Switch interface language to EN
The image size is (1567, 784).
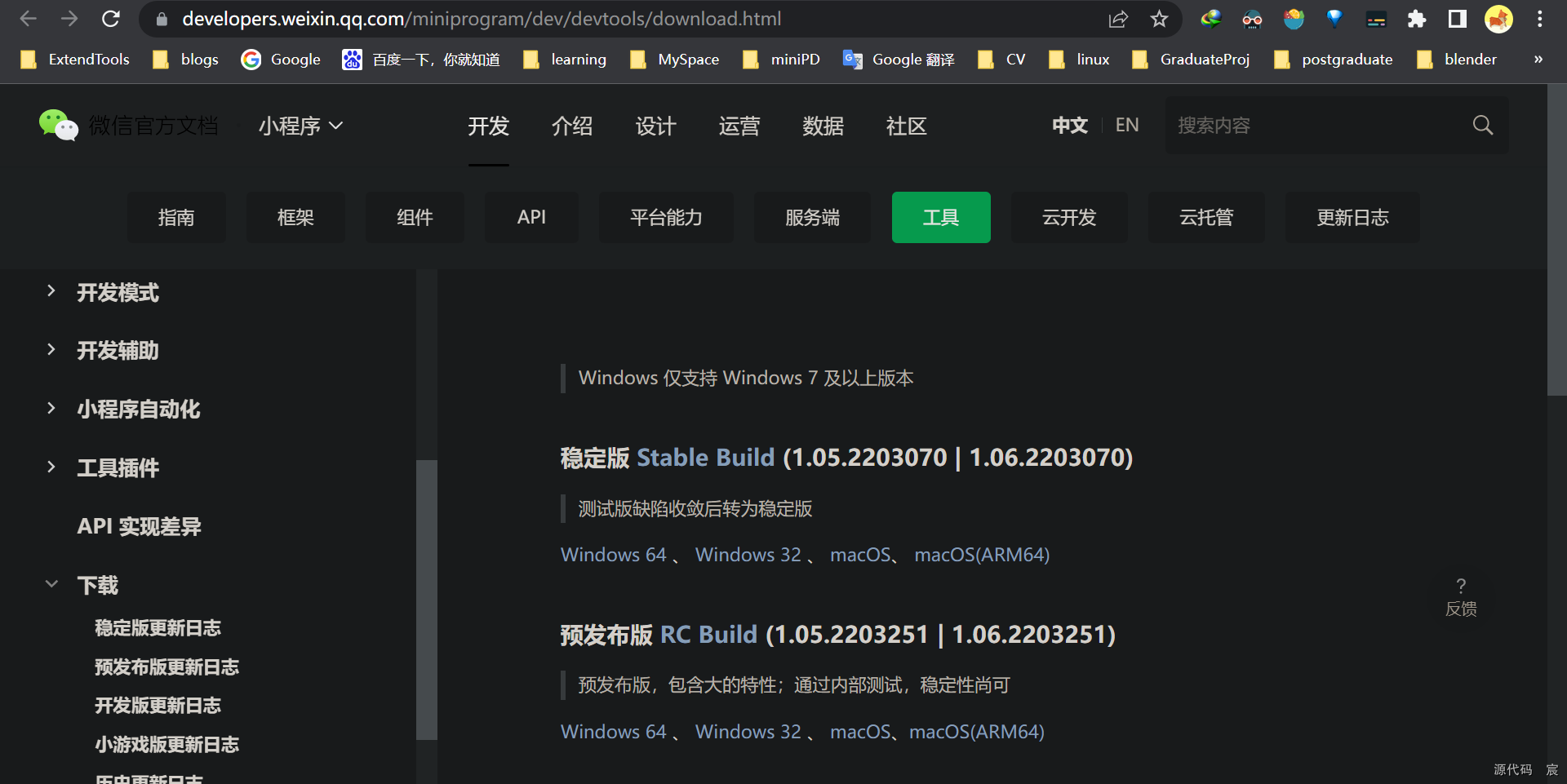(1127, 125)
